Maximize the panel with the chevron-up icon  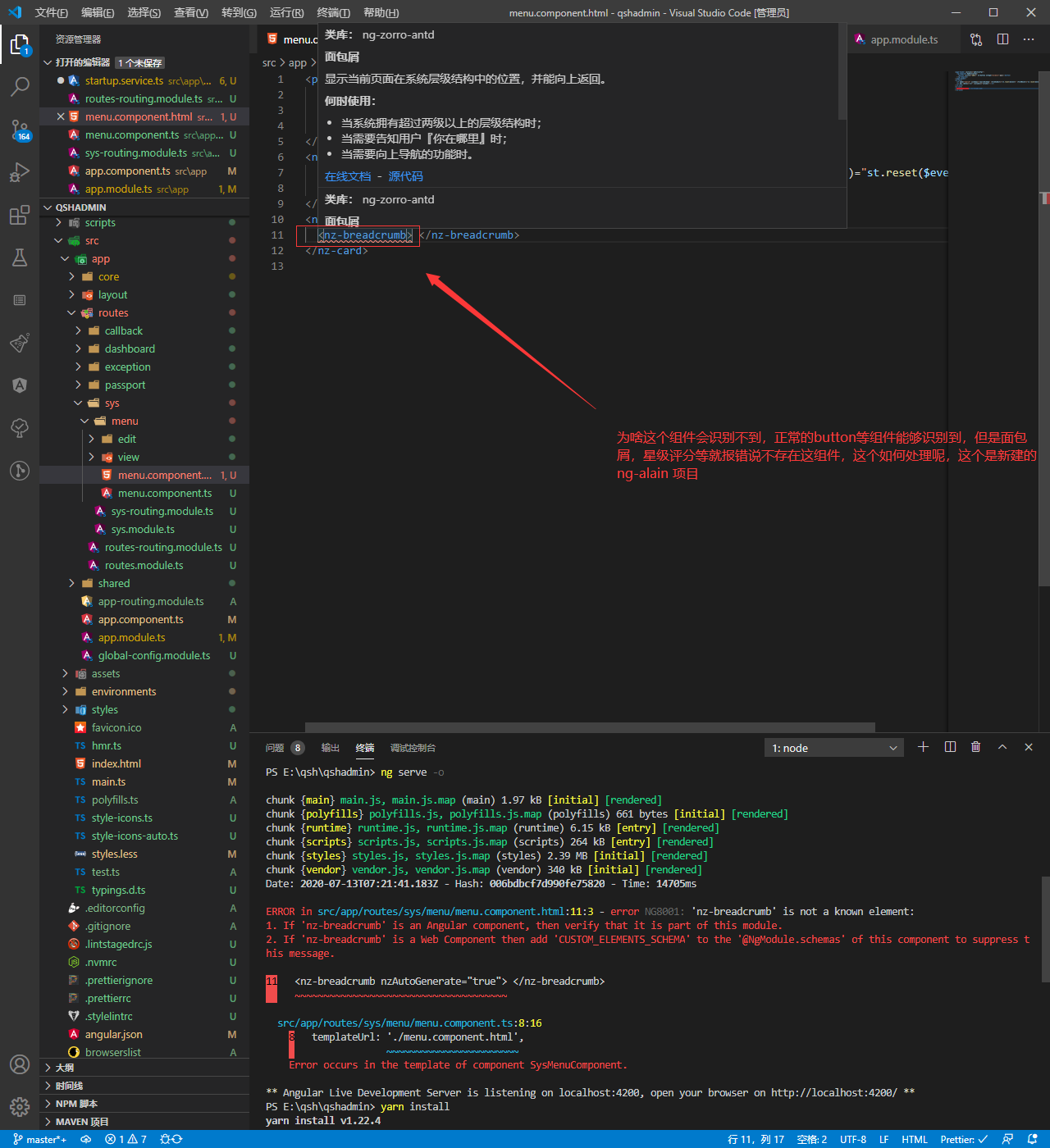point(1002,747)
